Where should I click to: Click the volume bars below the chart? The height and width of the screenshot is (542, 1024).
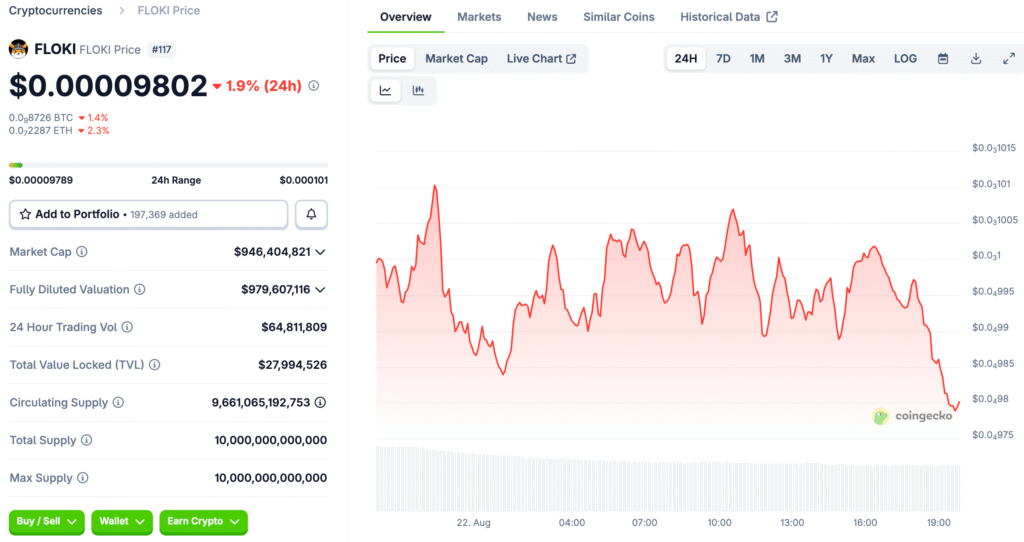click(667, 479)
